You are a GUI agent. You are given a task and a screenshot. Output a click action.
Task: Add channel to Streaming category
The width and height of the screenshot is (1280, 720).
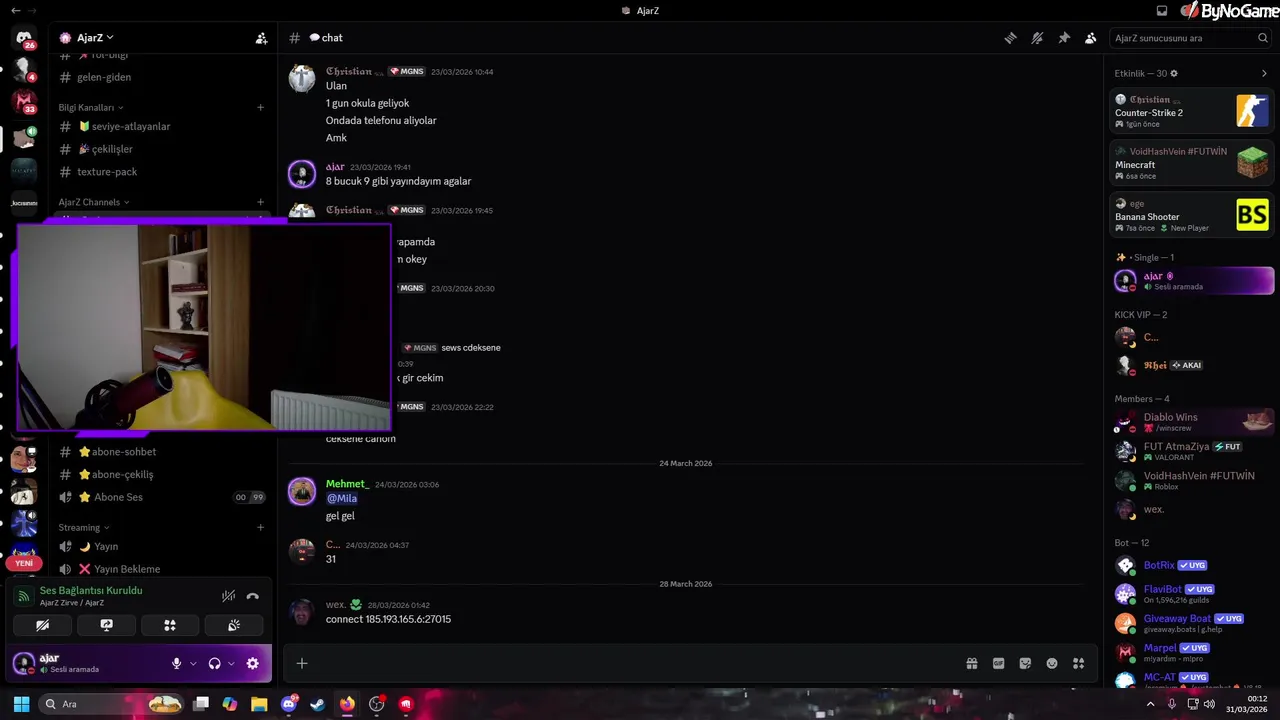(261, 527)
